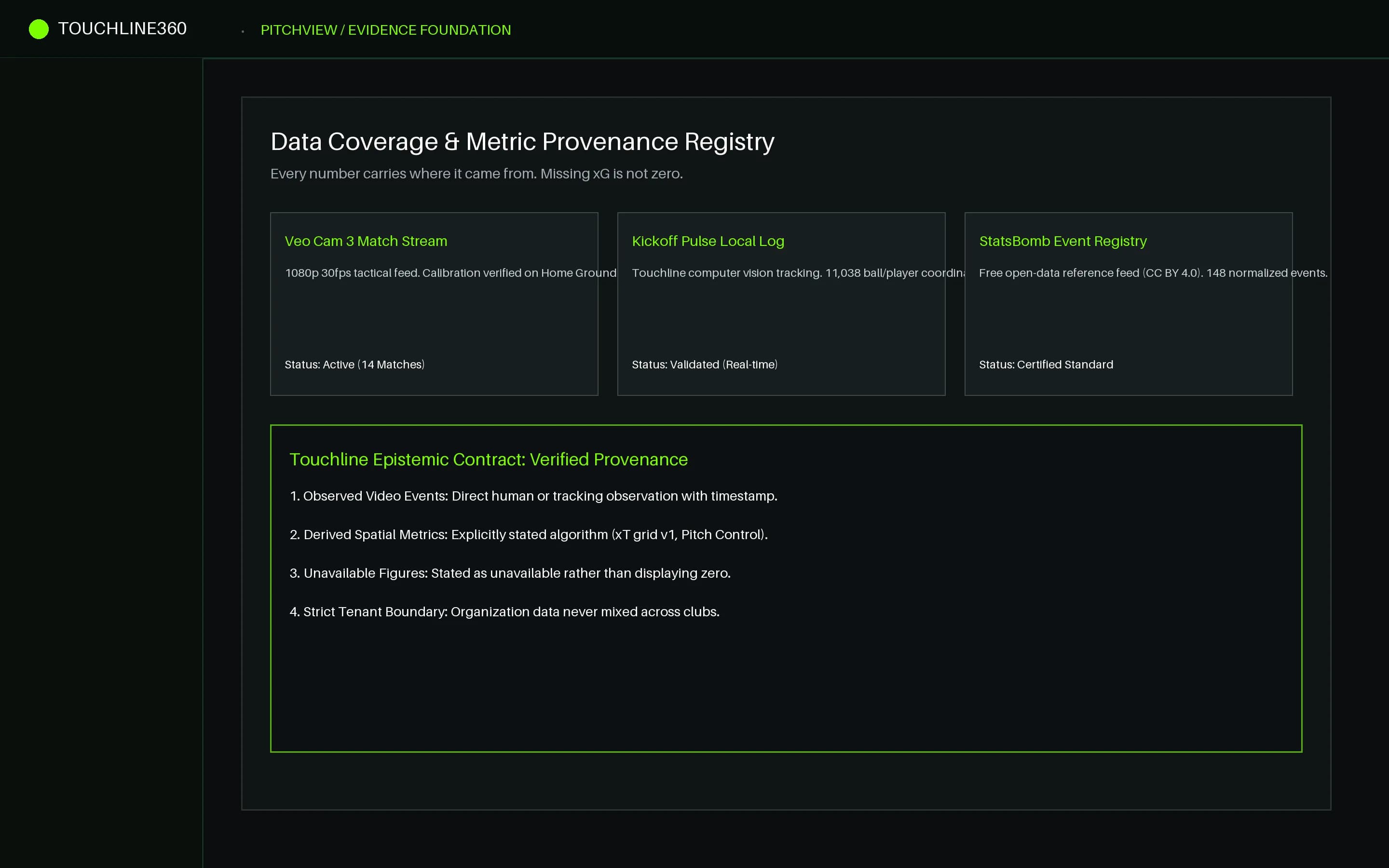The image size is (1389, 868).
Task: Open the Kickoff Pulse Local Log card title
Action: (708, 241)
